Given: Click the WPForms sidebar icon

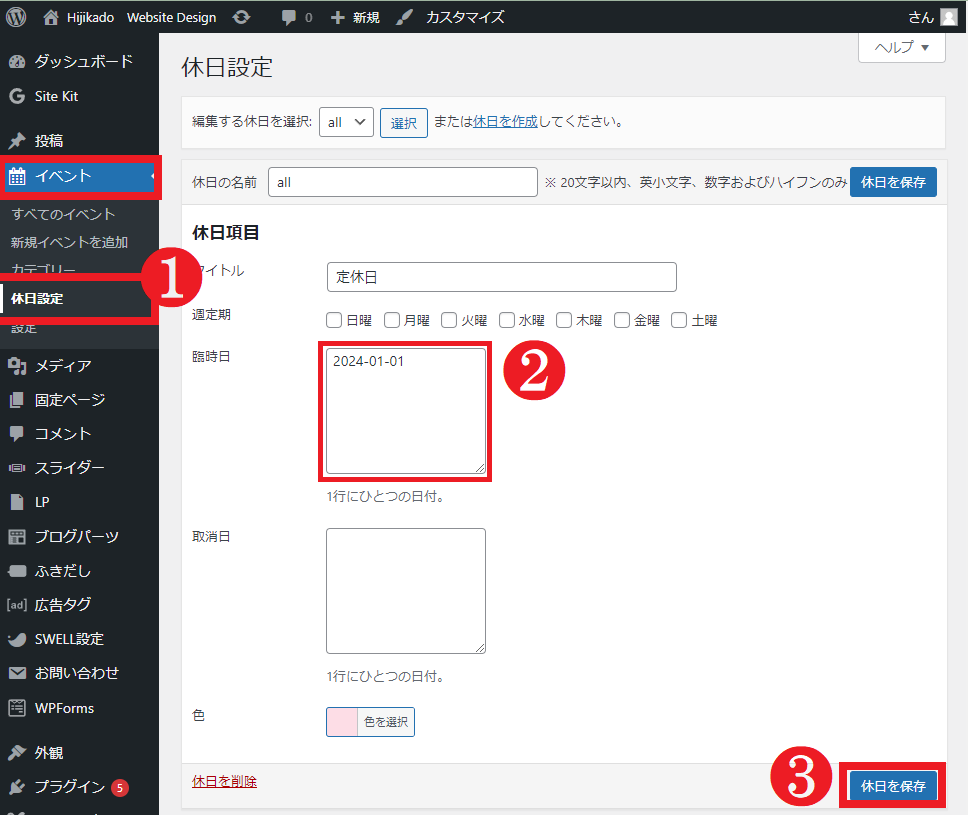Looking at the screenshot, I should [16, 708].
